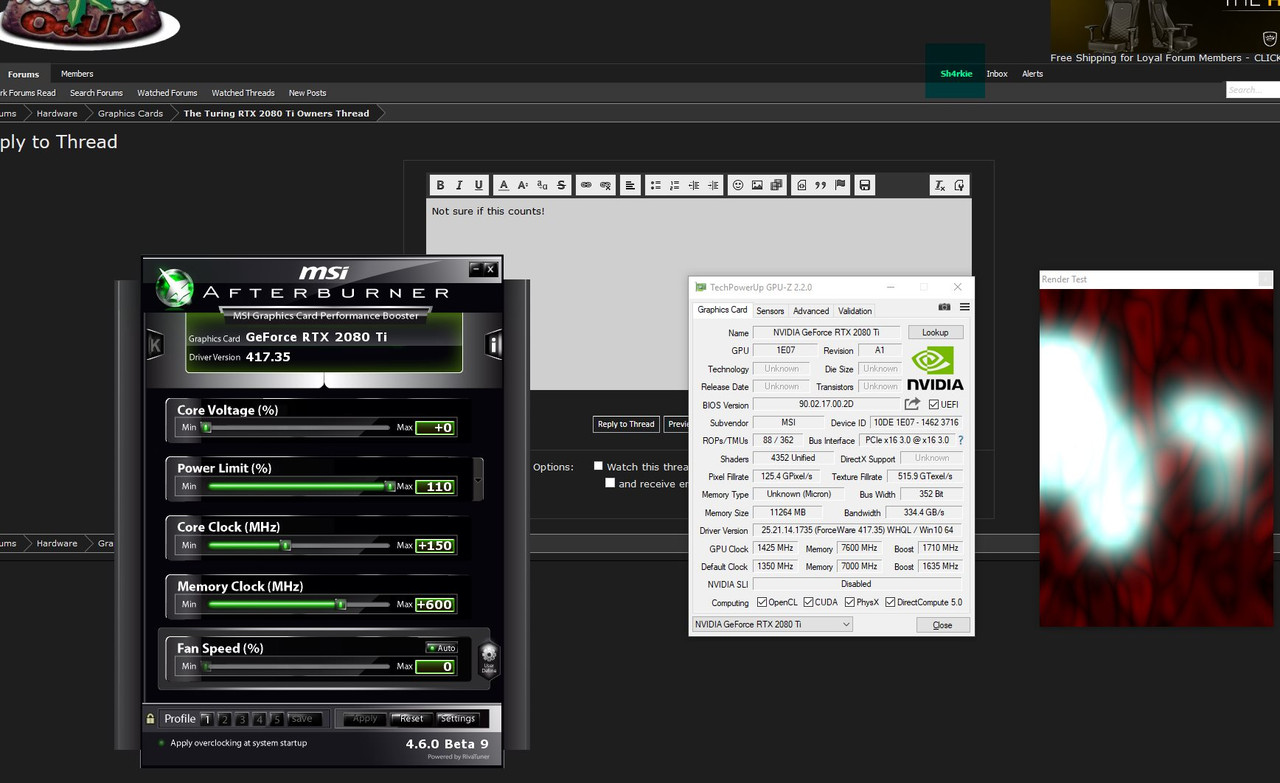The image size is (1280, 783).
Task: Check the receive email notifications box
Action: click(x=610, y=483)
